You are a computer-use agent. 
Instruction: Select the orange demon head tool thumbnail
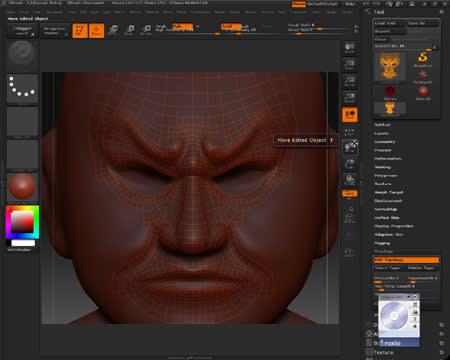point(390,66)
